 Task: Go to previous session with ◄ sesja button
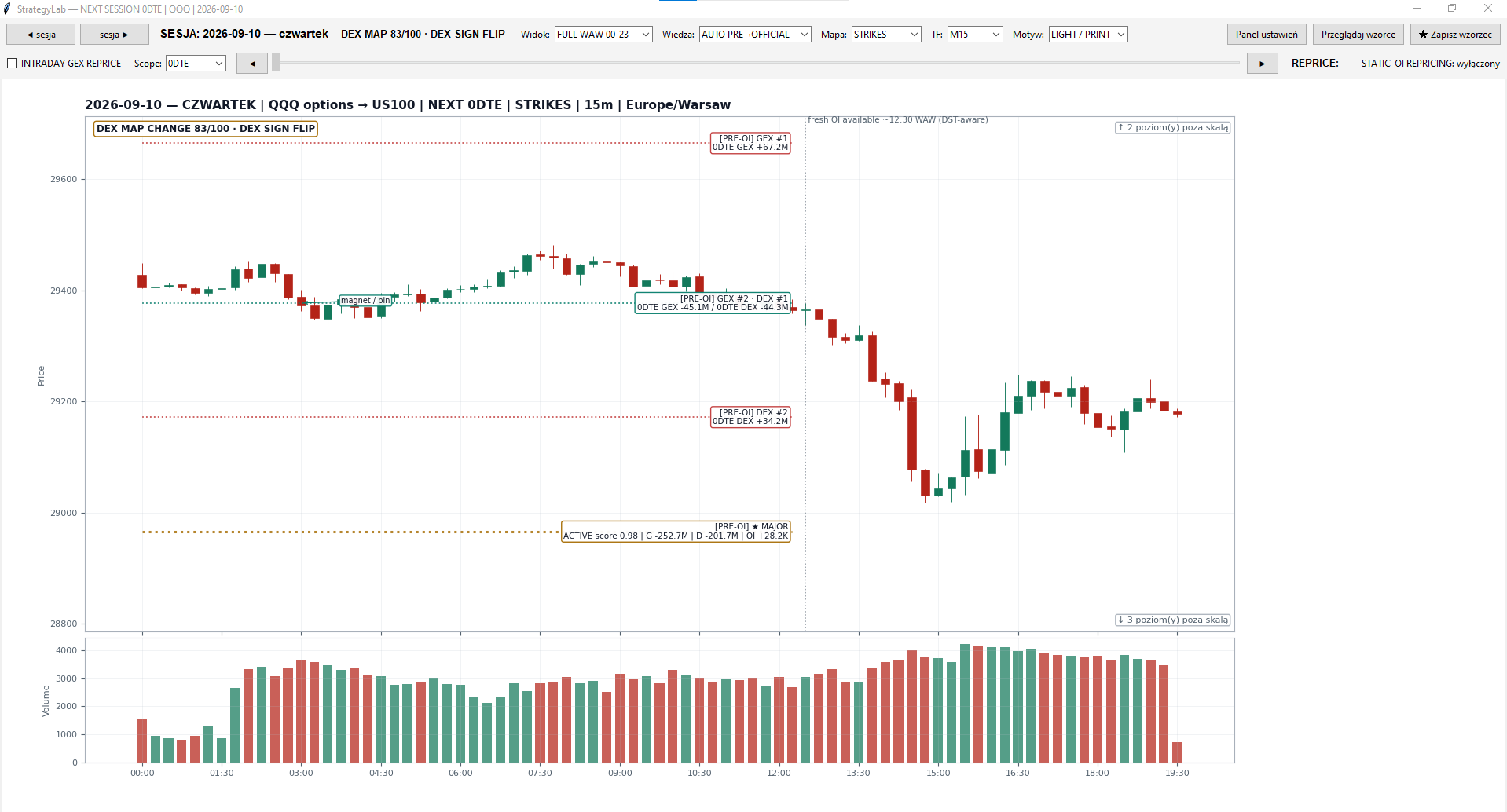pos(41,35)
